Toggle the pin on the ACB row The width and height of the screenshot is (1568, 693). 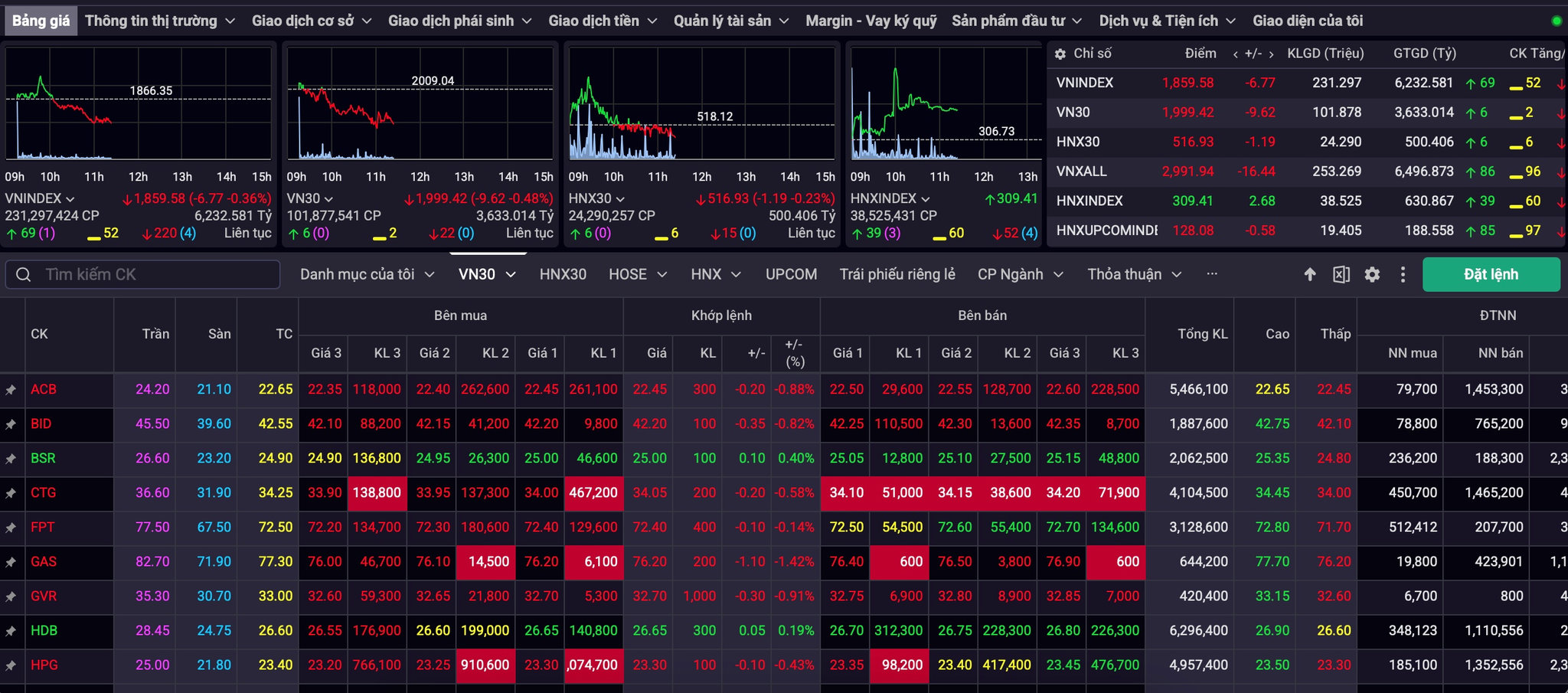point(11,390)
